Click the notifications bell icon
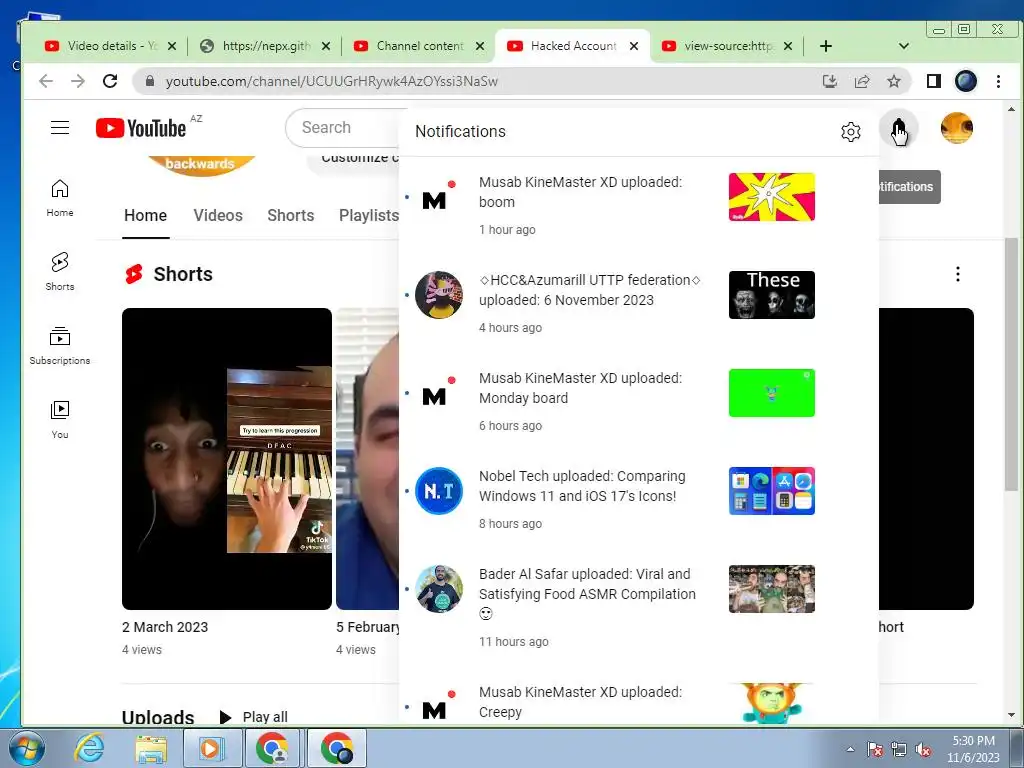This screenshot has width=1024, height=768. coord(899,129)
